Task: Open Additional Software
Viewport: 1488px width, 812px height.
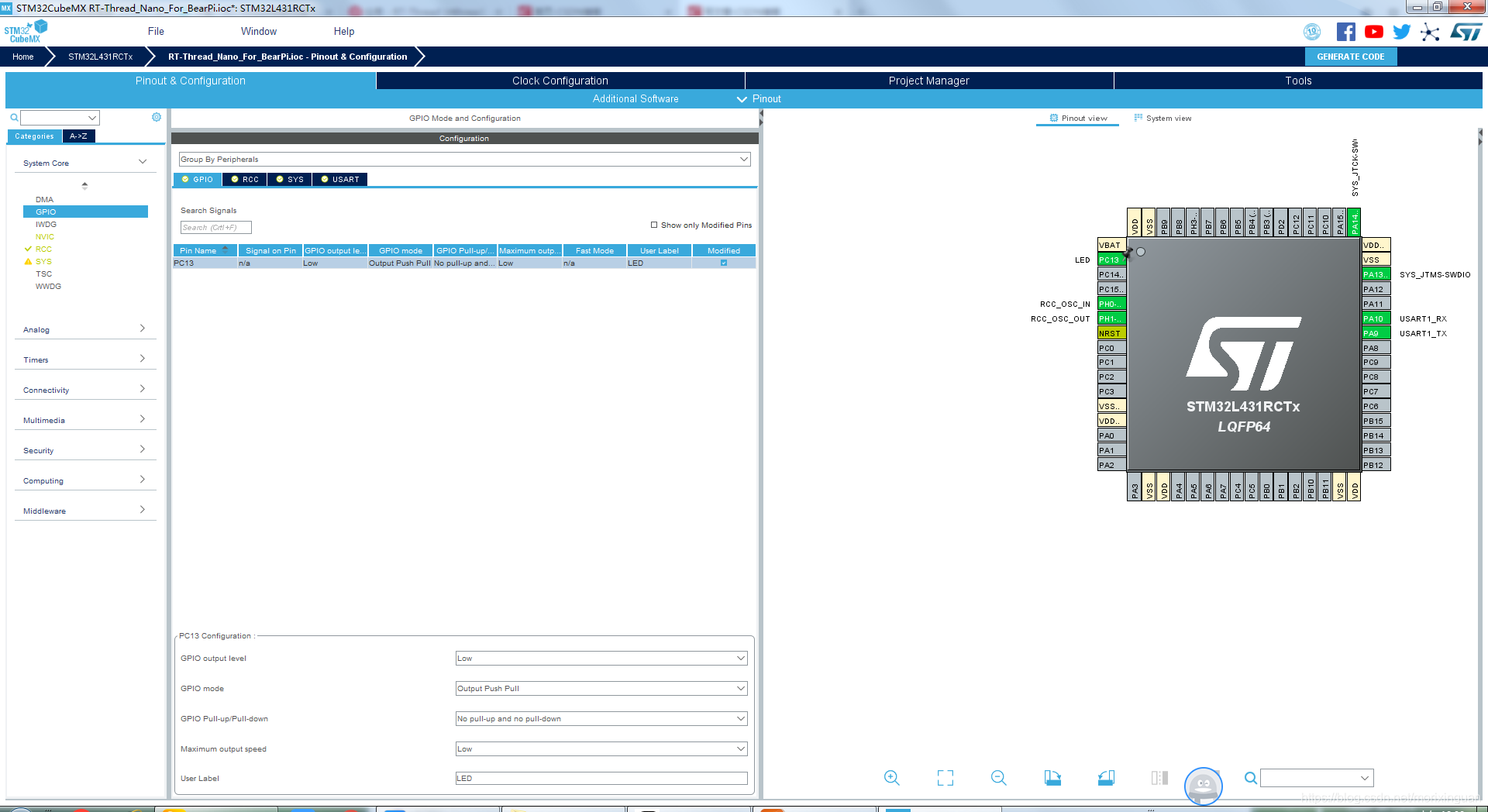Action: point(635,98)
